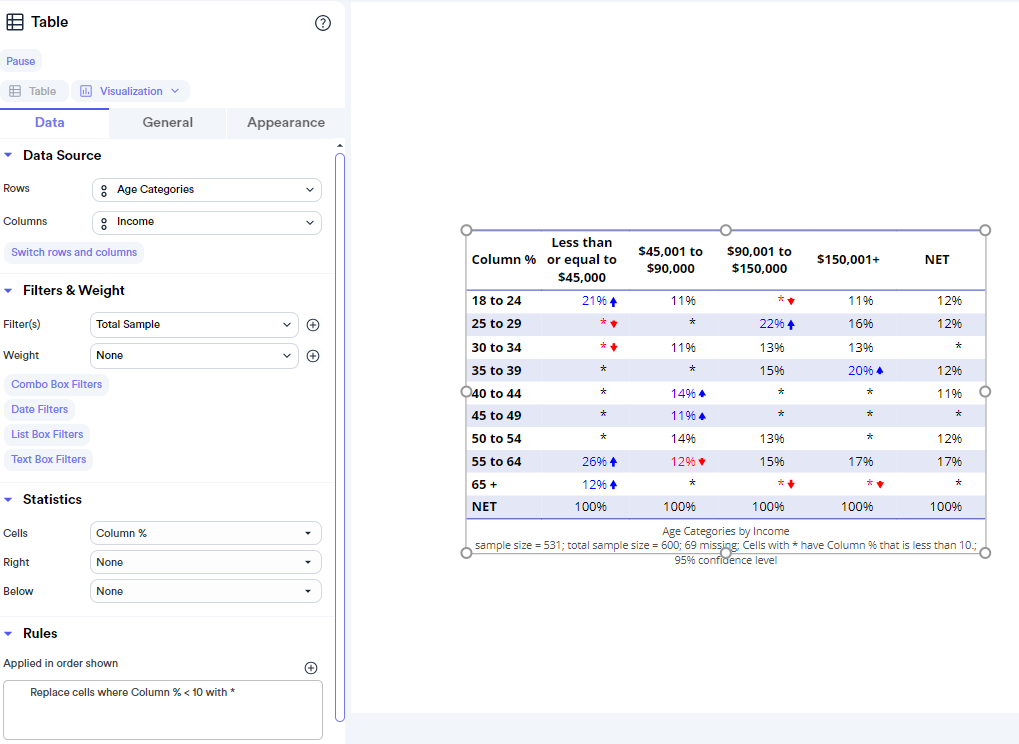Image resolution: width=1019 pixels, height=744 pixels.
Task: Open the Below statistics dropdown
Action: coord(205,591)
